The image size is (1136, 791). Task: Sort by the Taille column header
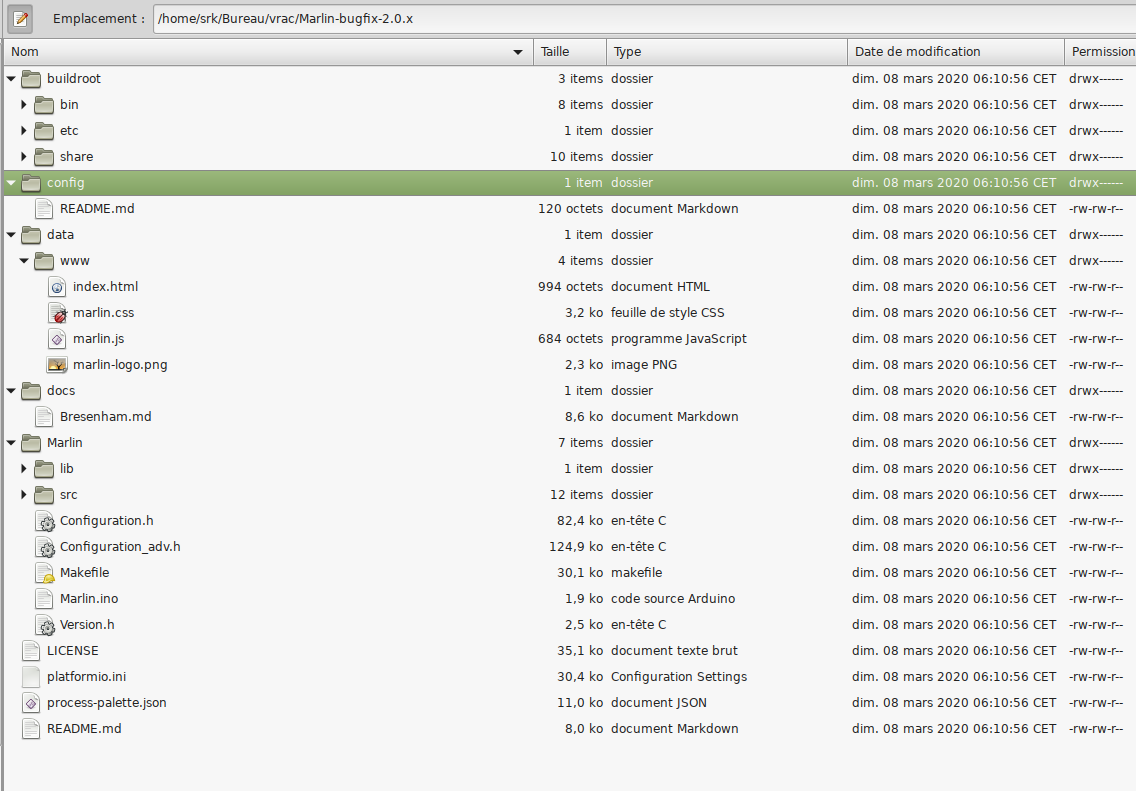[569, 51]
